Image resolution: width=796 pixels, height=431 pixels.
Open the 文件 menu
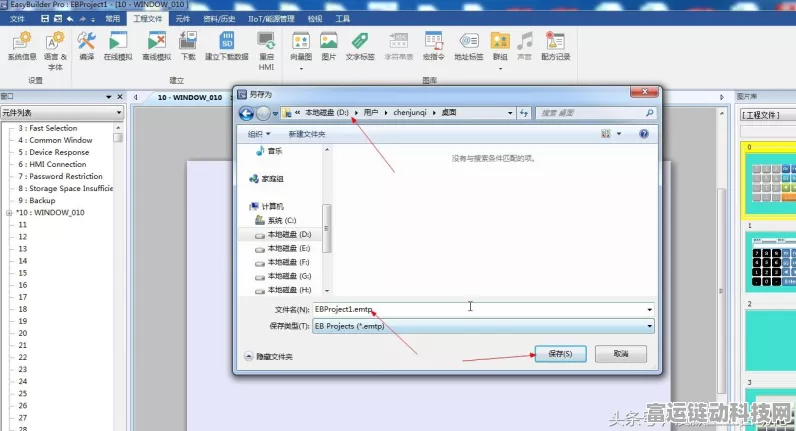coord(17,19)
